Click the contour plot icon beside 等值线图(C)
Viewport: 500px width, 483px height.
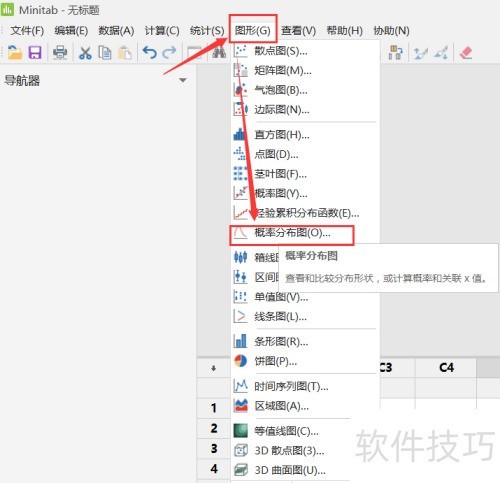[x=241, y=431]
